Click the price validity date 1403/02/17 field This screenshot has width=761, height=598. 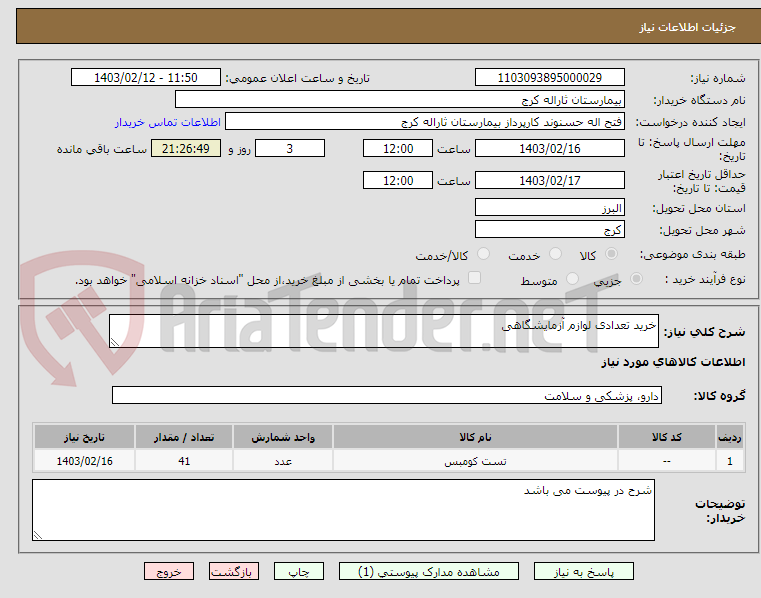(549, 180)
